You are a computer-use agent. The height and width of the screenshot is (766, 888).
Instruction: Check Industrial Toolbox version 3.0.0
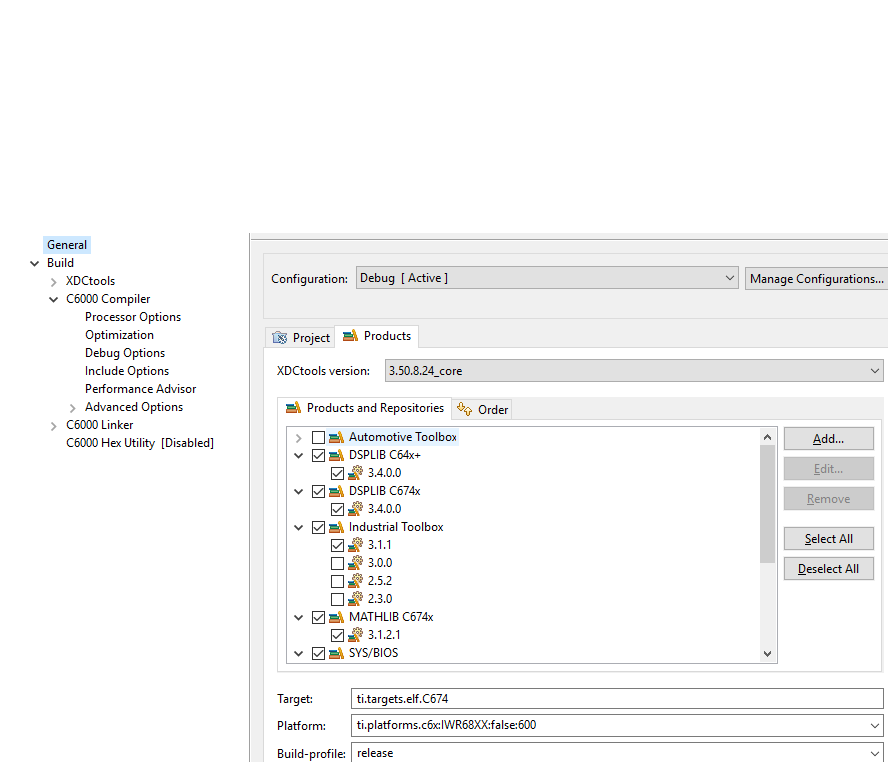coord(338,563)
